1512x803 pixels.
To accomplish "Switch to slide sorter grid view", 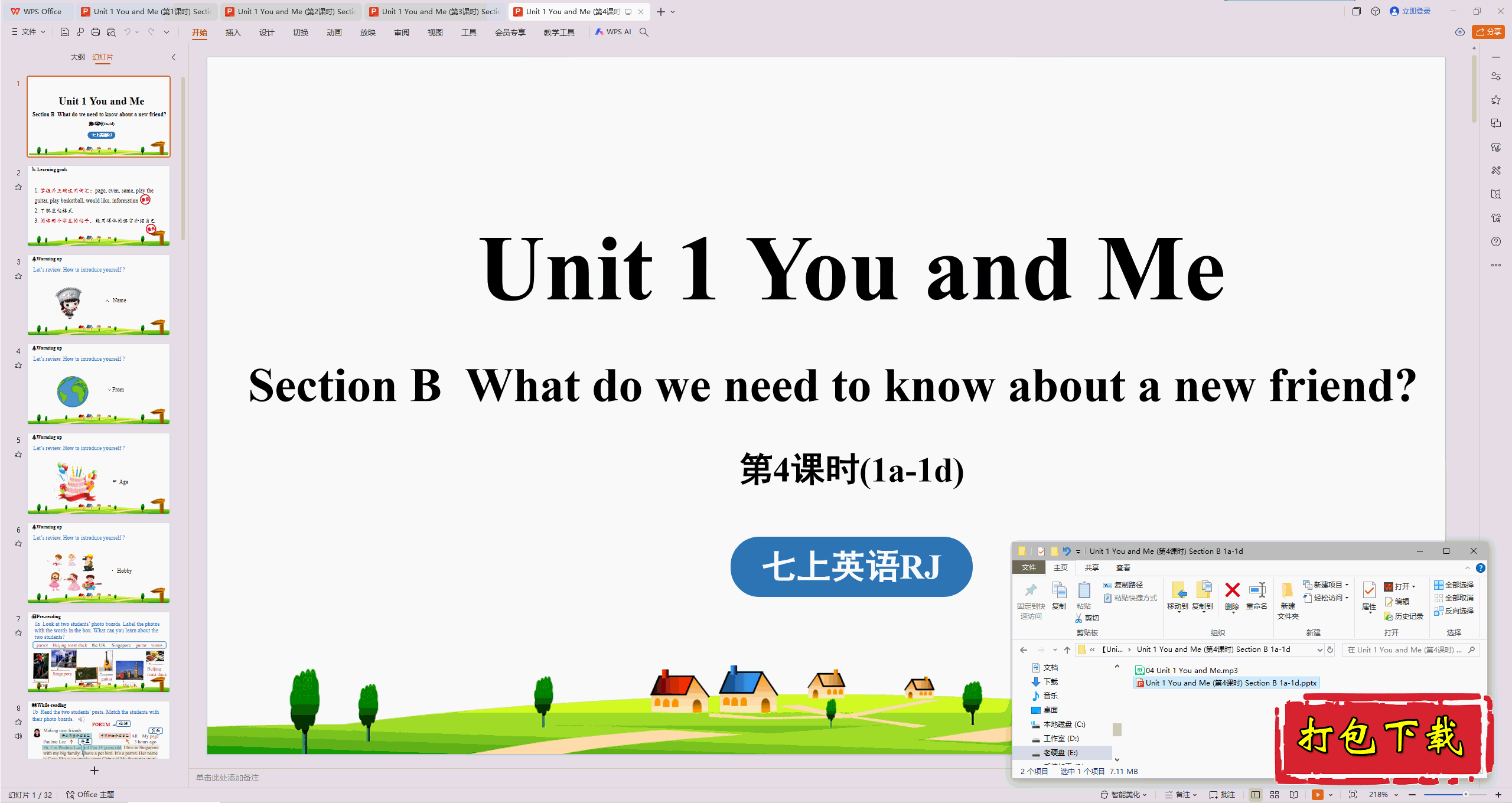I will coord(1275,795).
